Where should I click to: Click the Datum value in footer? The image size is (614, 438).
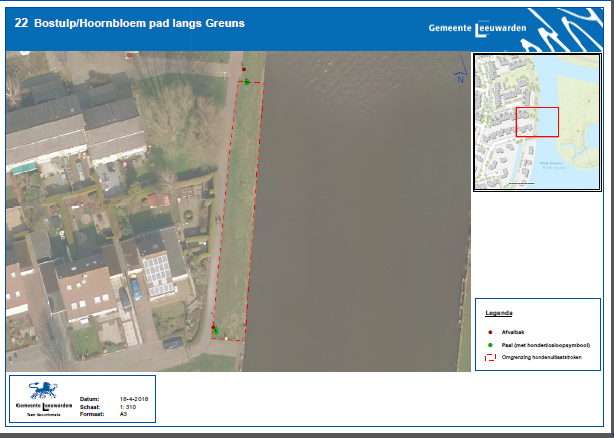point(133,399)
